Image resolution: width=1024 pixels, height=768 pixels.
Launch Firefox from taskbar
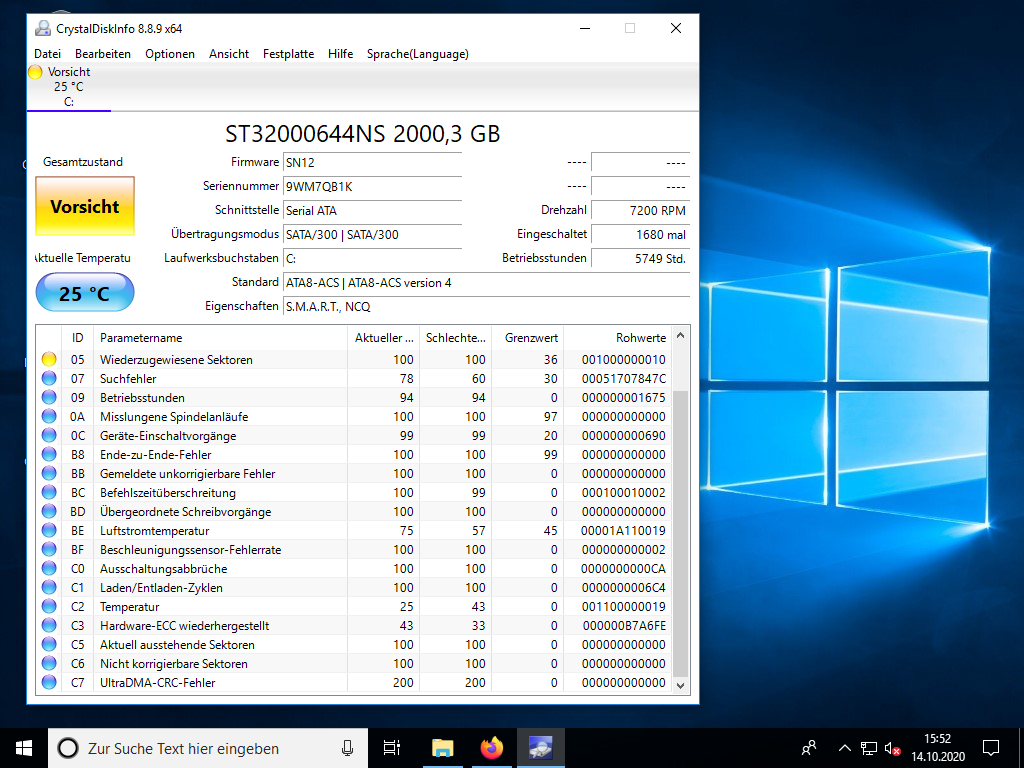pyautogui.click(x=492, y=748)
